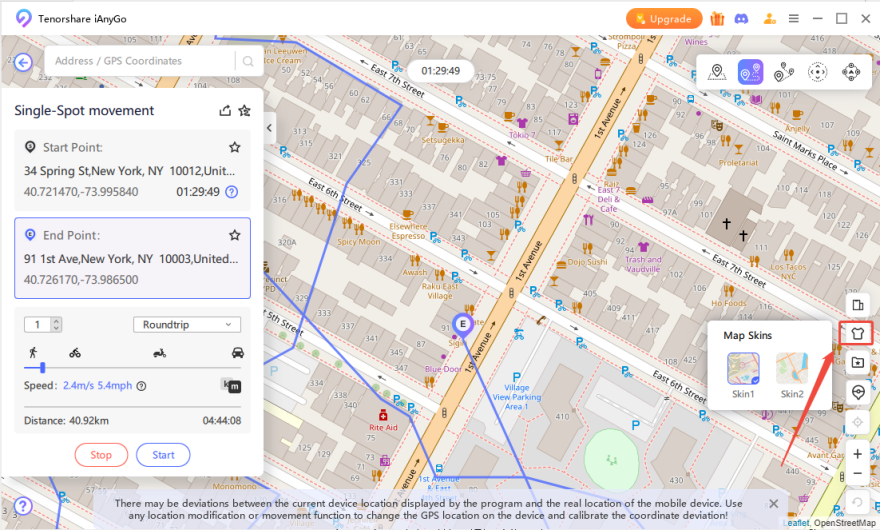Viewport: 880px width, 530px height.
Task: Click the Start button
Action: 163,455
